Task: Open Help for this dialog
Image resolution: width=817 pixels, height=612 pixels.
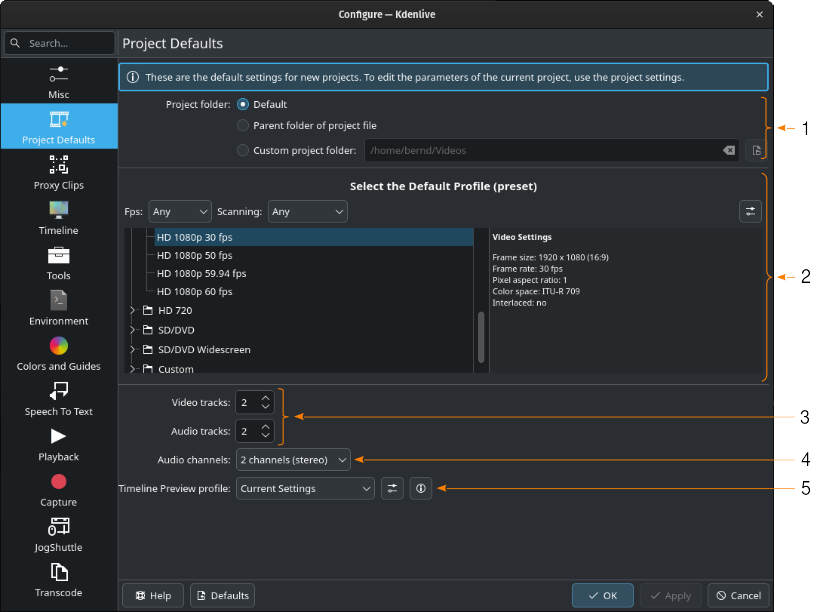Action: click(x=153, y=595)
